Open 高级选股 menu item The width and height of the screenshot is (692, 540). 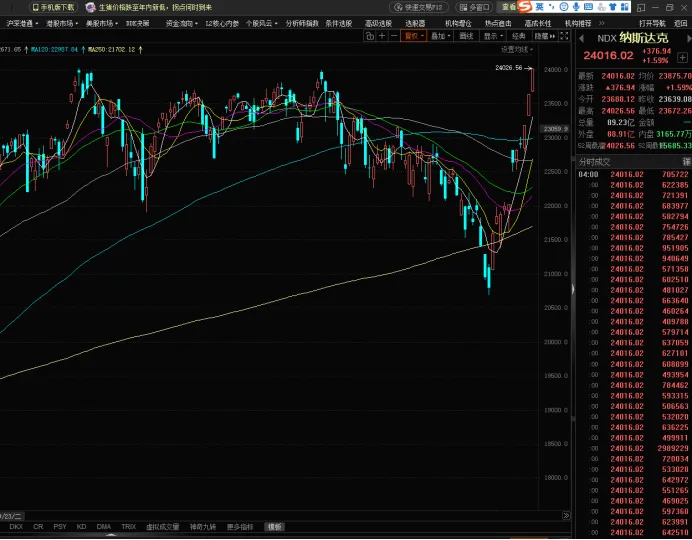(x=378, y=23)
